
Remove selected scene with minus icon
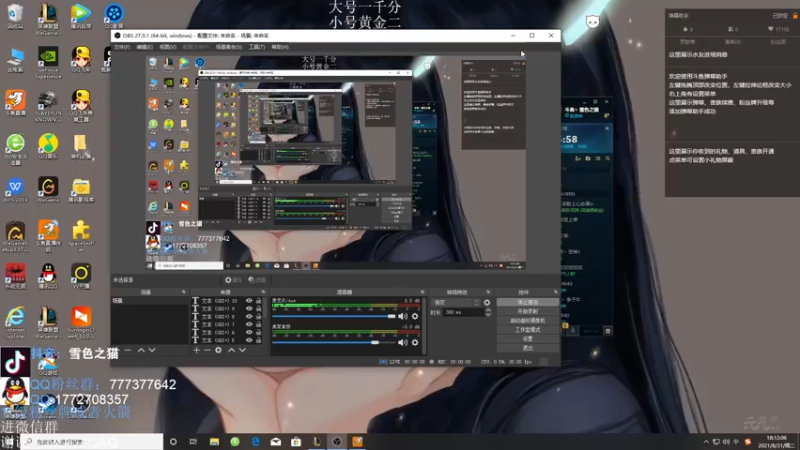pyautogui.click(x=128, y=350)
